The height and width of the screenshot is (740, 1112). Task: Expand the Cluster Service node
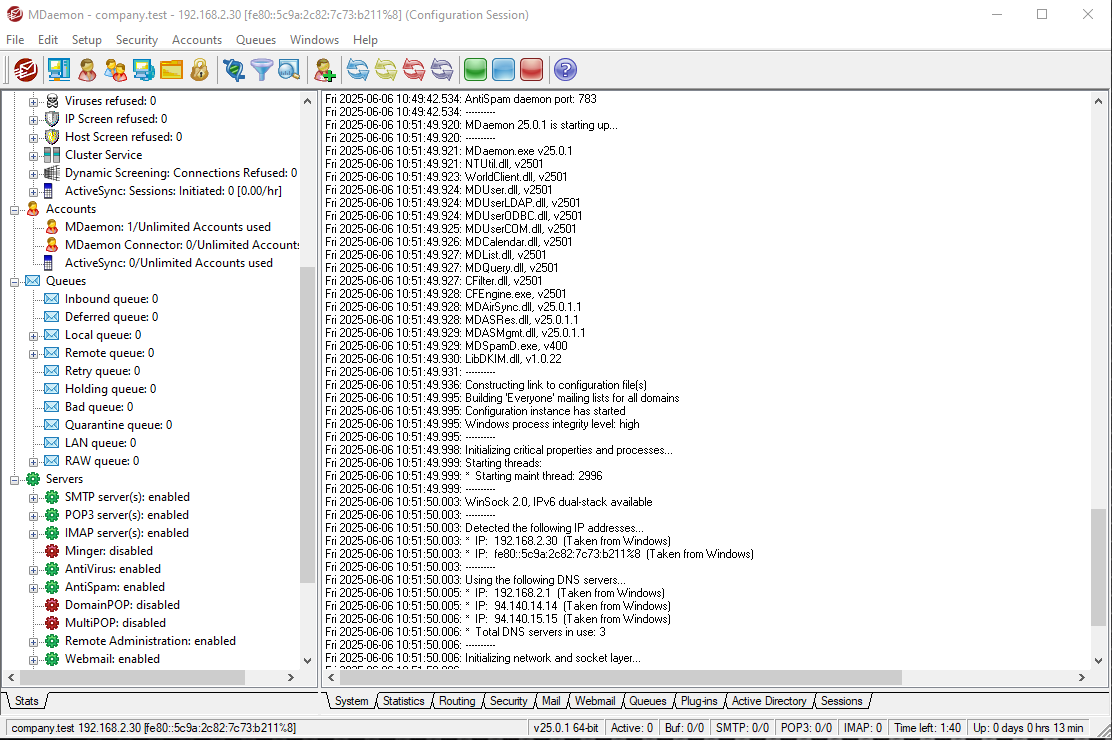tap(33, 155)
